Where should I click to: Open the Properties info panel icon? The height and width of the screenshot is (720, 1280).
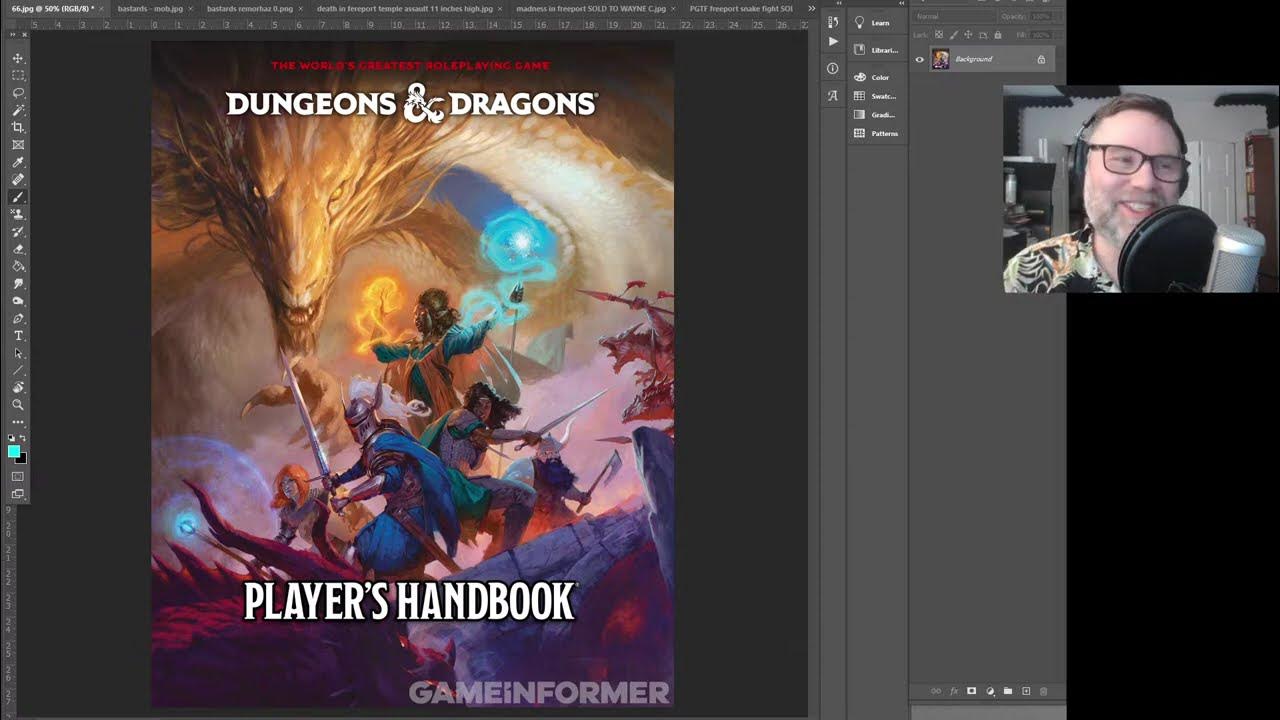(x=833, y=68)
